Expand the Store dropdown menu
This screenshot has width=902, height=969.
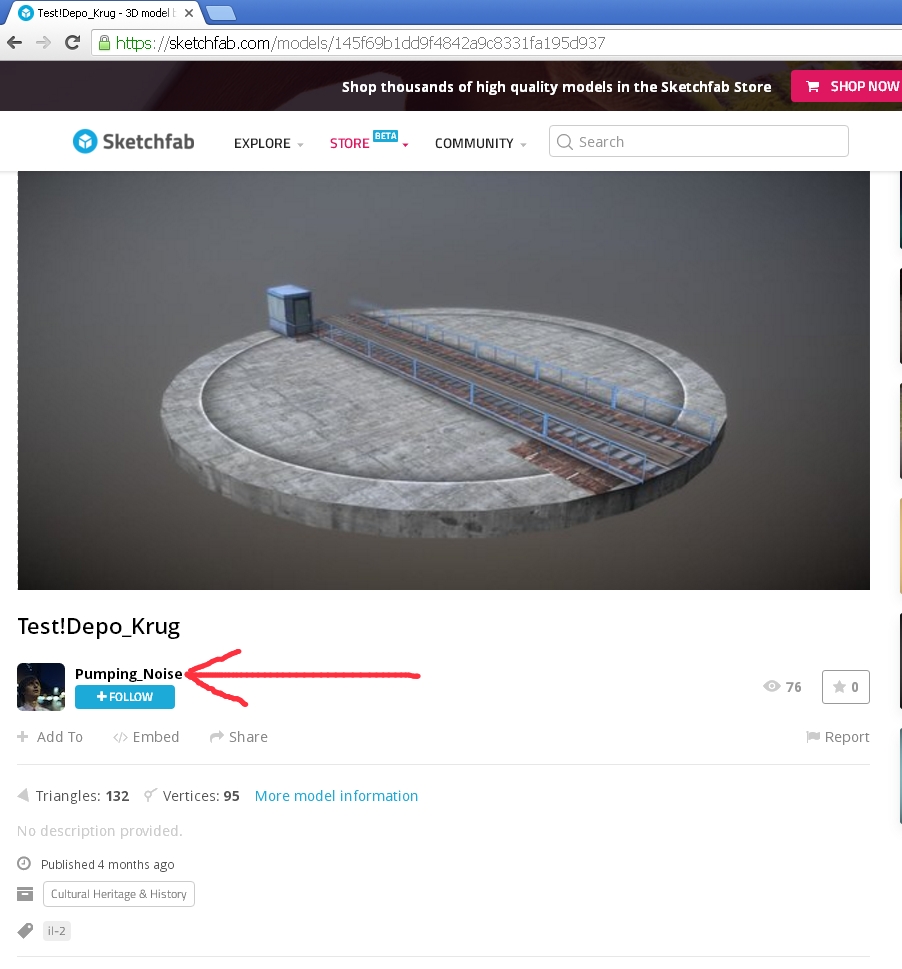[x=368, y=143]
